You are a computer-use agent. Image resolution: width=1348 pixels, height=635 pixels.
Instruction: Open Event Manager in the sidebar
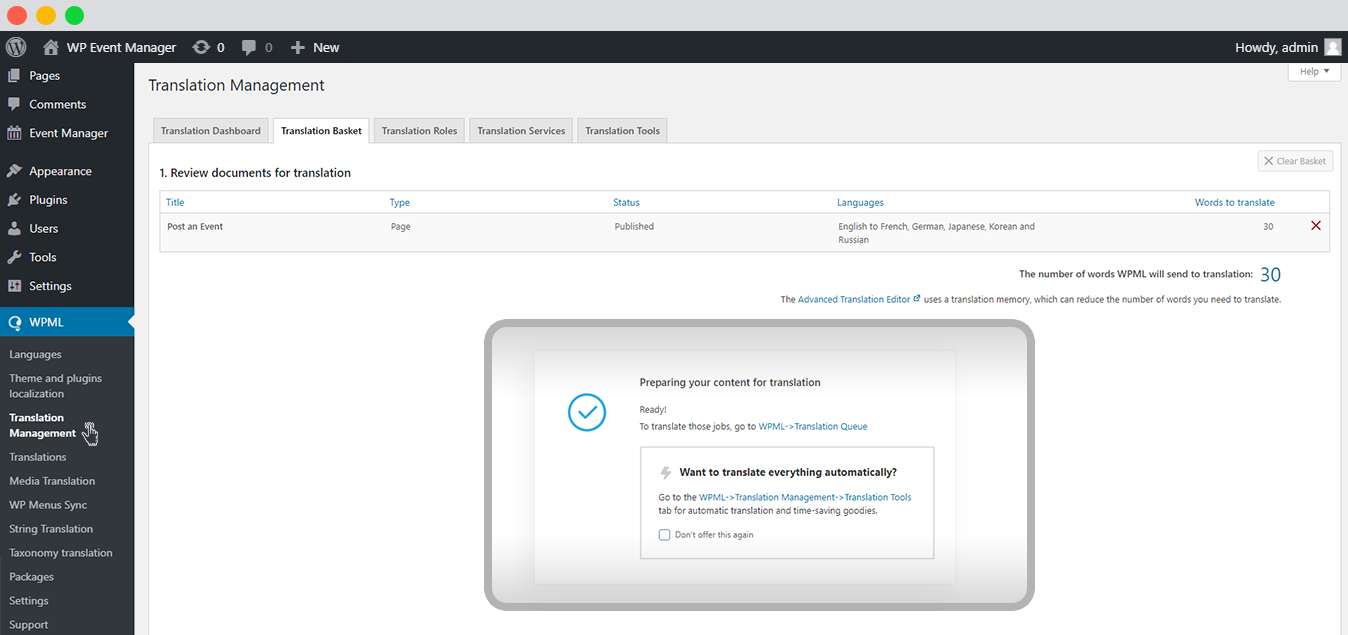pyautogui.click(x=67, y=133)
